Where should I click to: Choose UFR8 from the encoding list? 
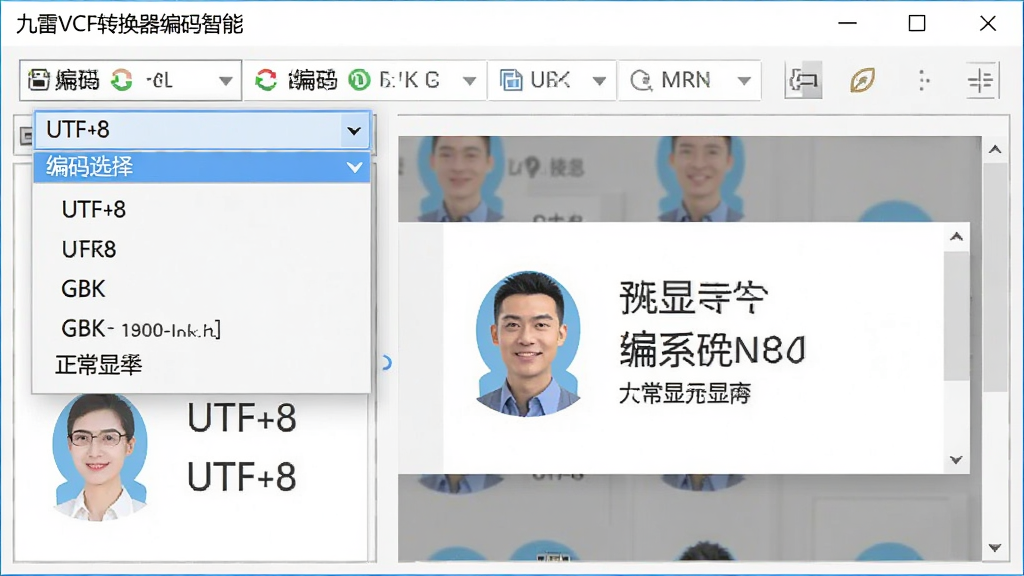pyautogui.click(x=89, y=249)
